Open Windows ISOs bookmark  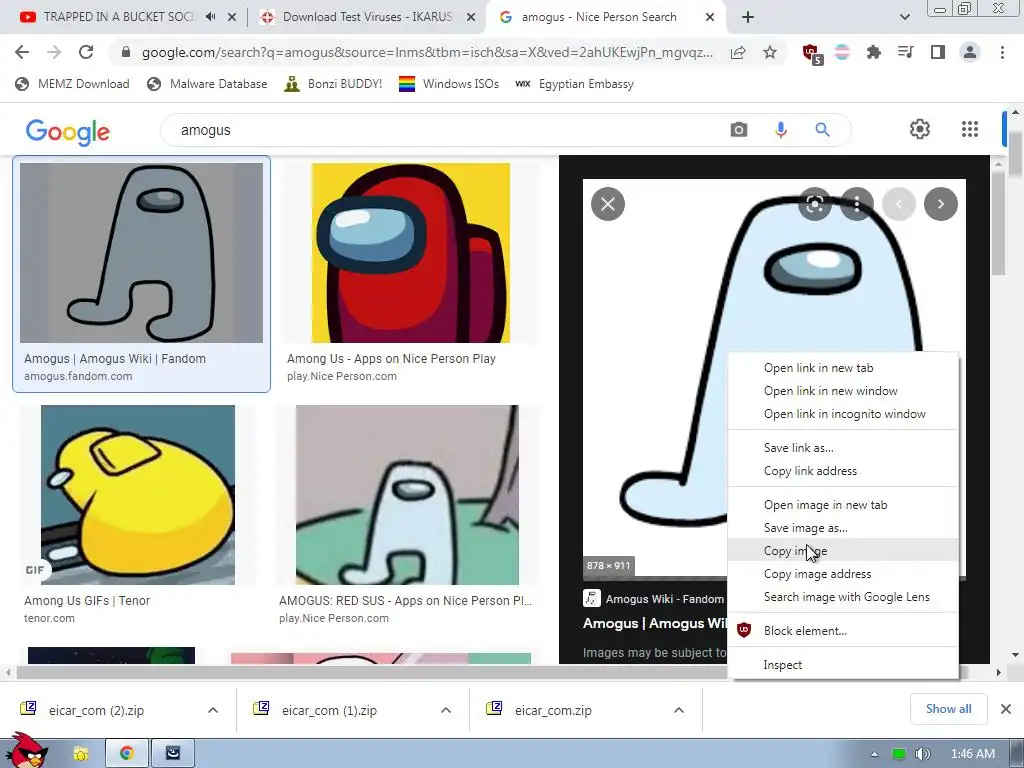pos(449,84)
